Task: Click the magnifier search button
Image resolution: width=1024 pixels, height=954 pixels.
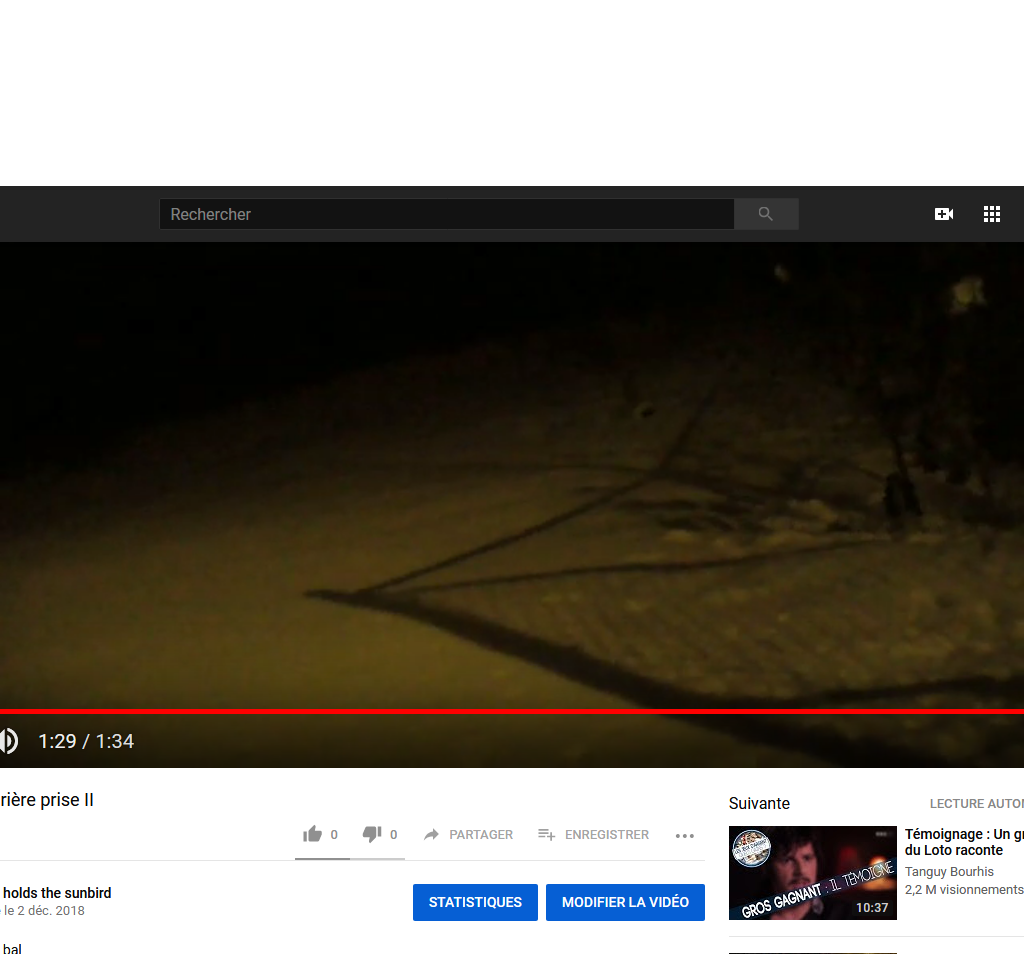Action: [766, 214]
